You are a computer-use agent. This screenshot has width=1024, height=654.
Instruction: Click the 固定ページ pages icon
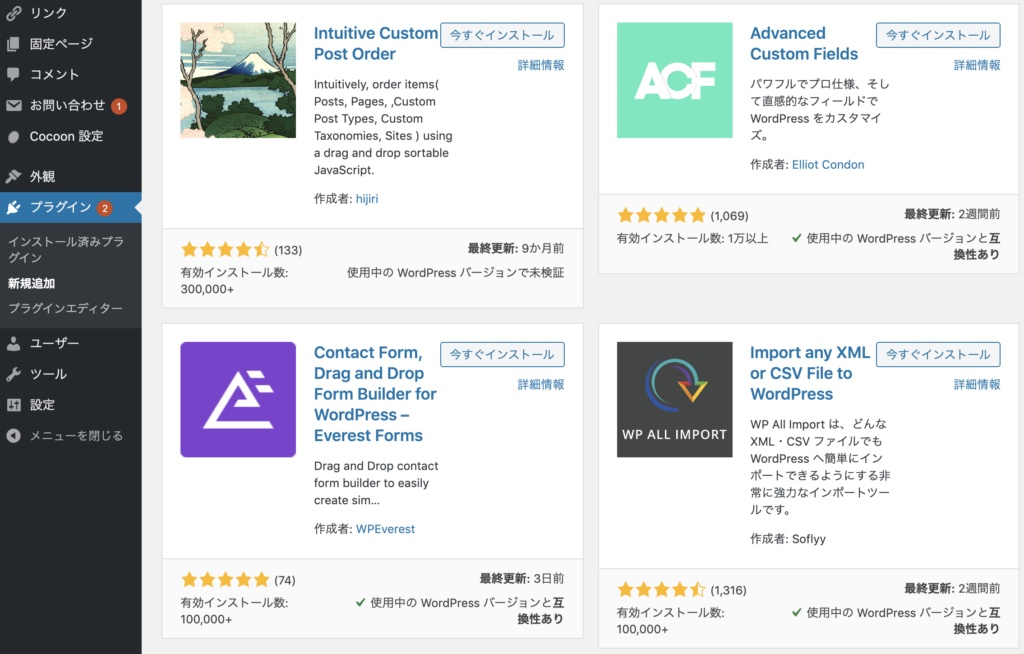(x=14, y=44)
